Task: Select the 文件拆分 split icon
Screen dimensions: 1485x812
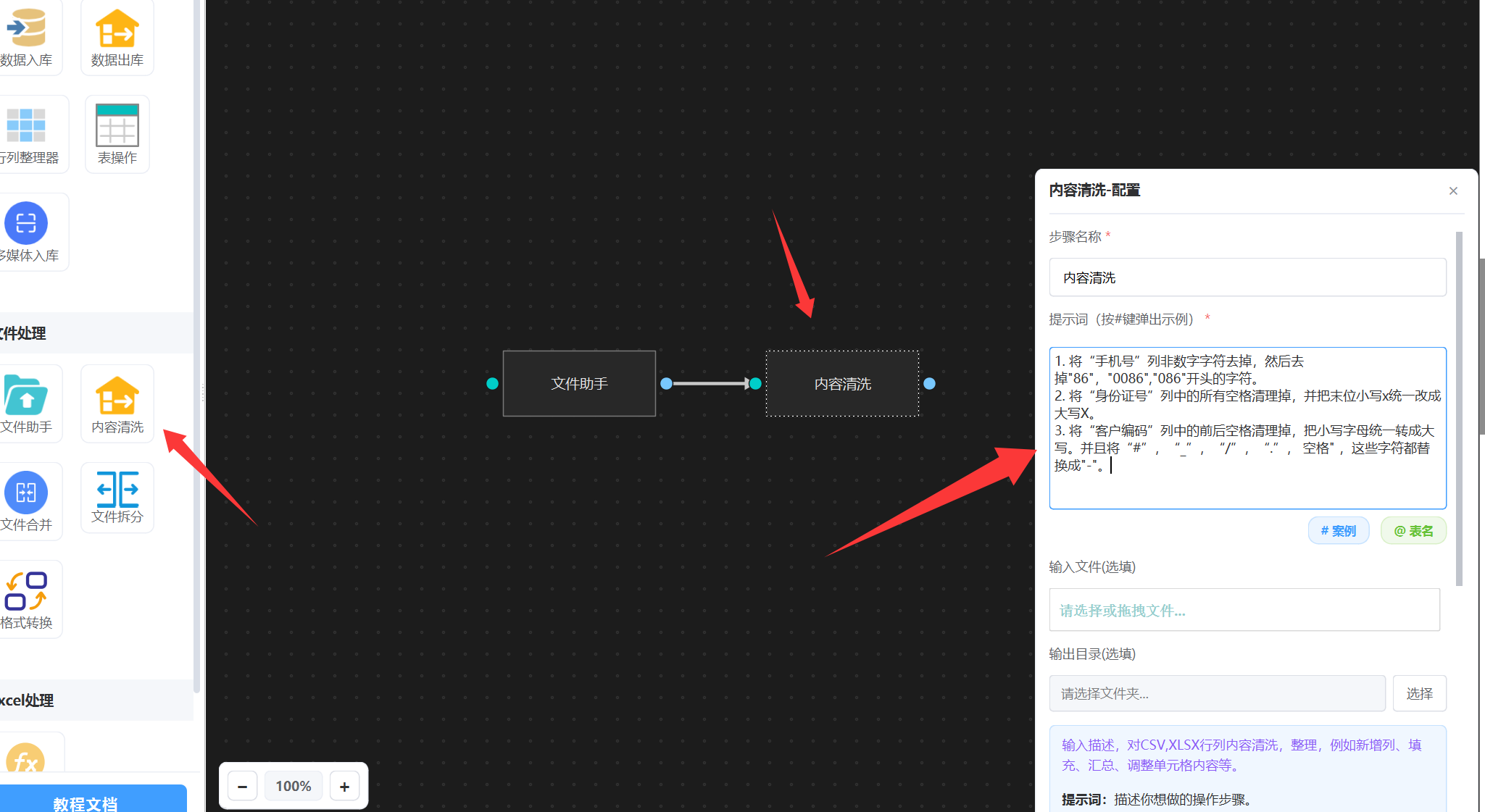Action: click(117, 490)
